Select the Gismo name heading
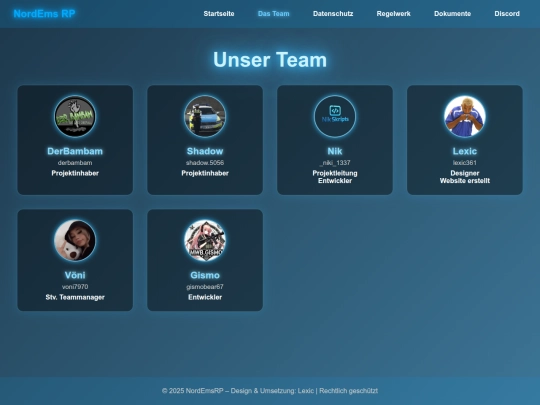Image resolution: width=540 pixels, height=405 pixels. (205, 275)
